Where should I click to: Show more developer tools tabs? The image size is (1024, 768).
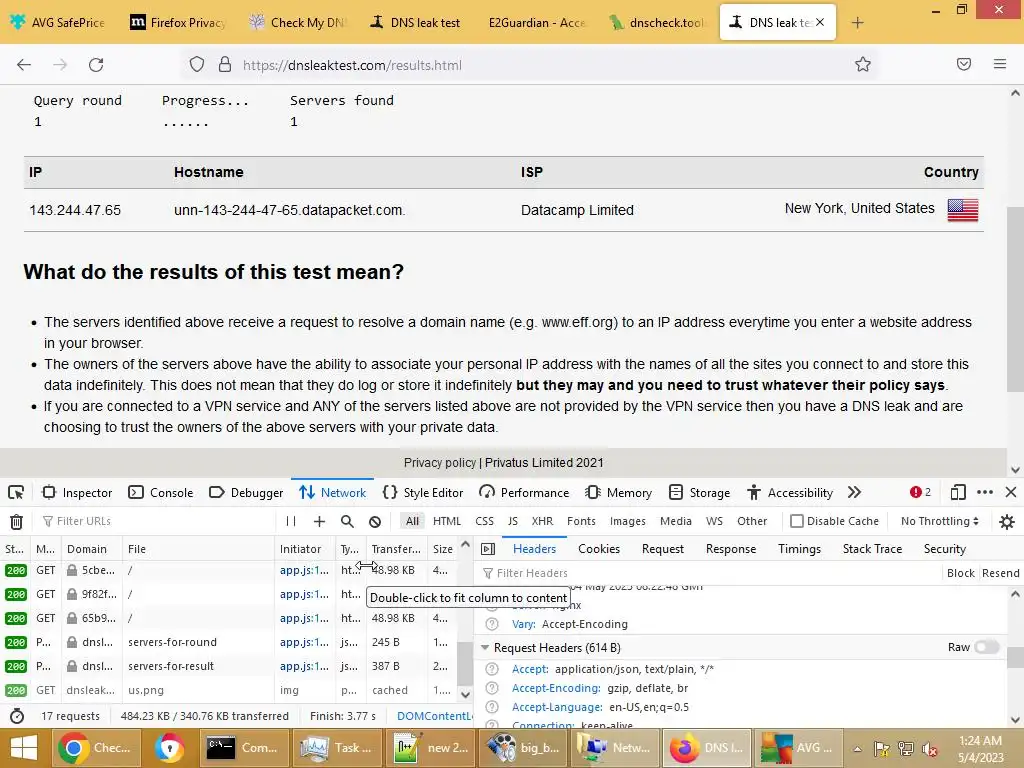[x=854, y=492]
